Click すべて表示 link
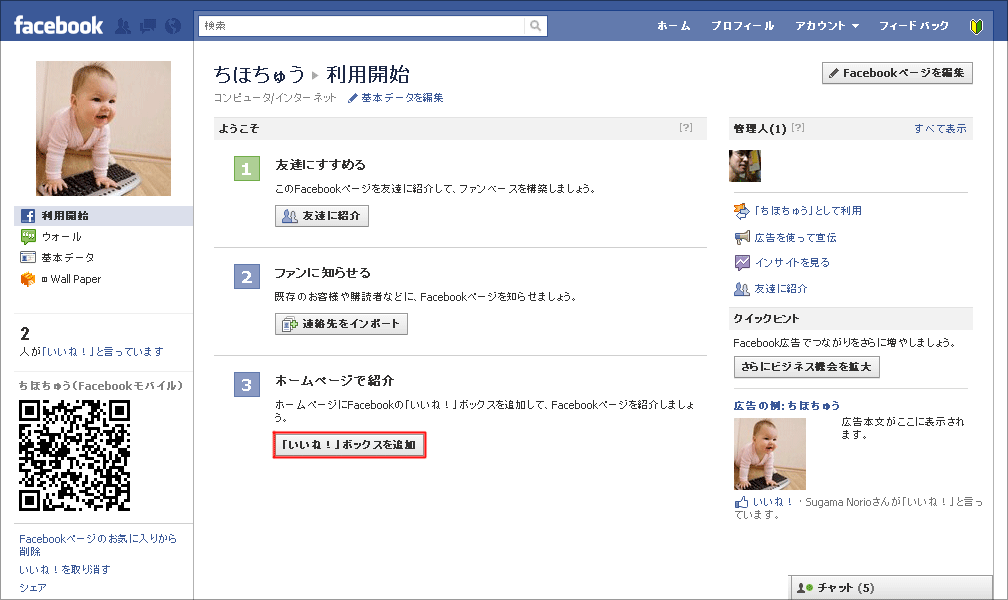This screenshot has width=1008, height=600. tap(940, 129)
